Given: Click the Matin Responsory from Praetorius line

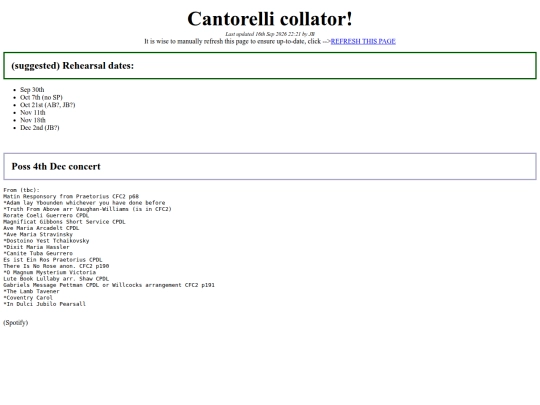Looking at the screenshot, I should pyautogui.click(x=71, y=196).
